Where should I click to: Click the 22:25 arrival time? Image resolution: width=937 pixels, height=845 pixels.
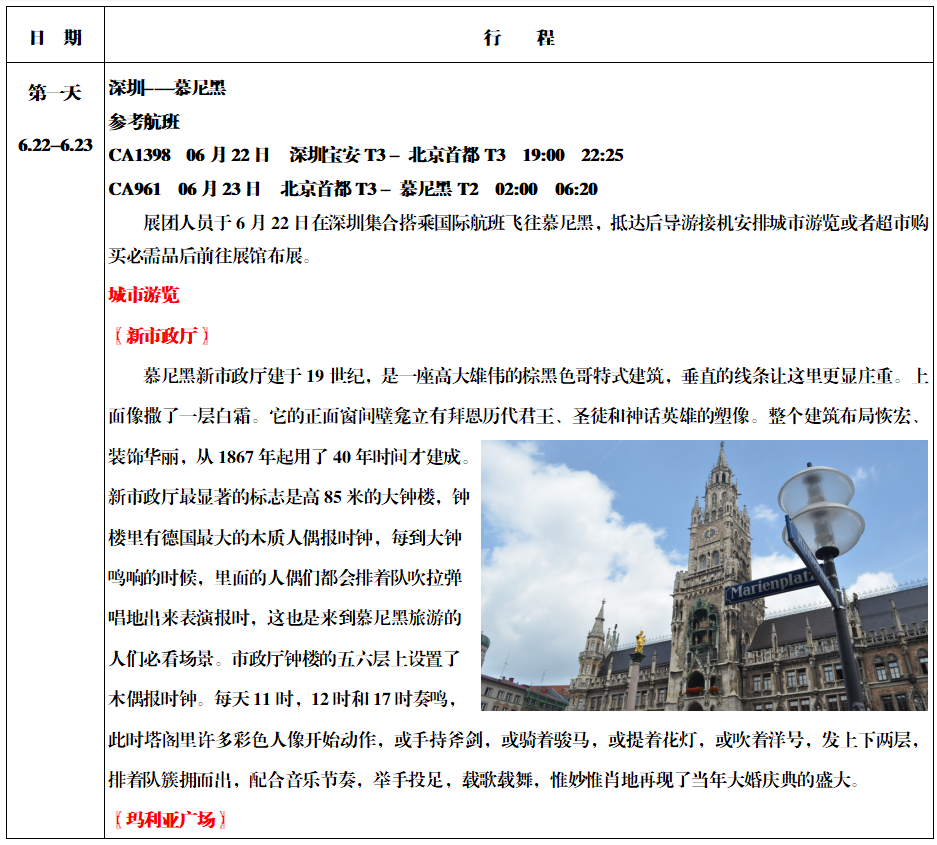pyautogui.click(x=602, y=155)
